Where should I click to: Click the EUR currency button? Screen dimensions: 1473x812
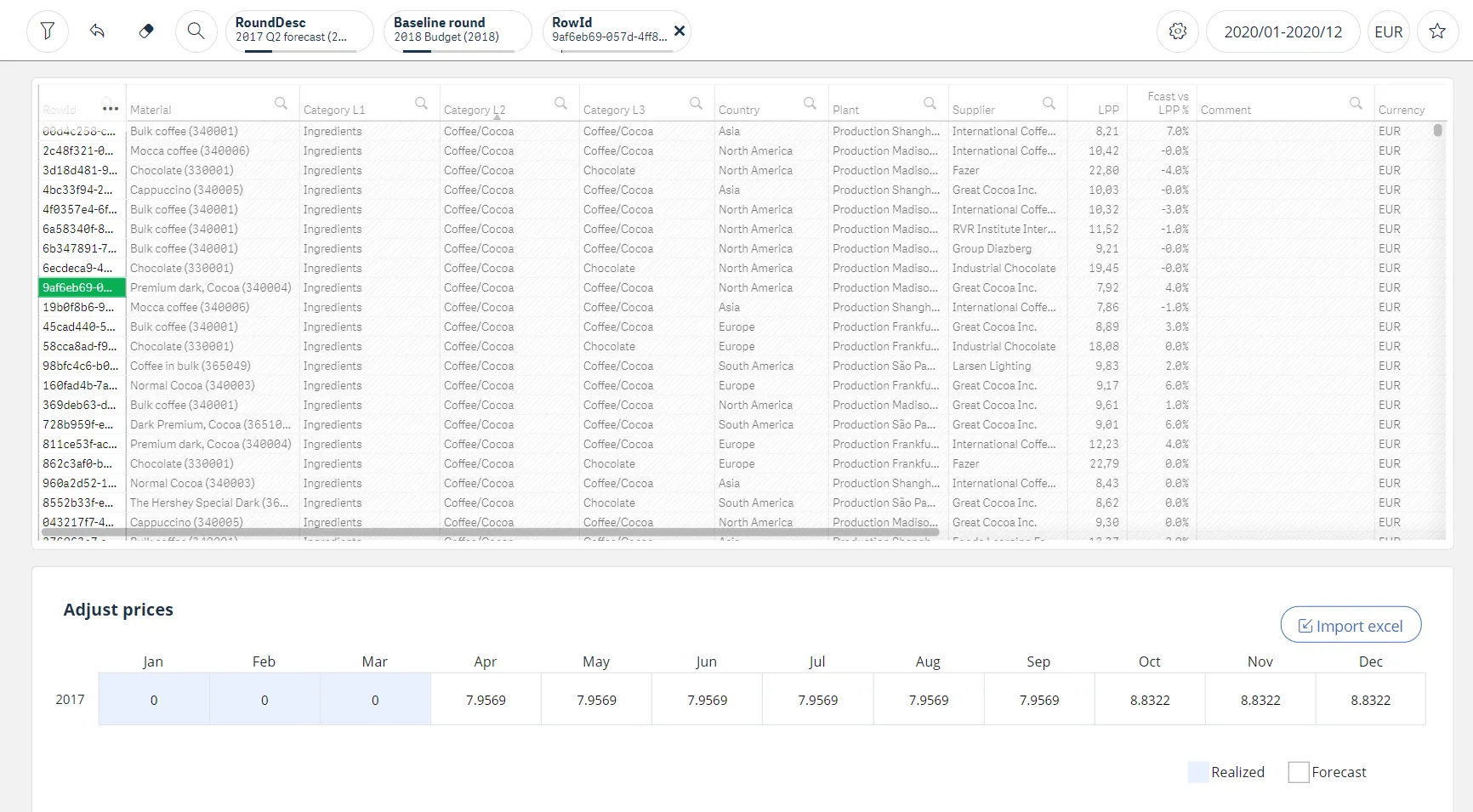pyautogui.click(x=1388, y=31)
